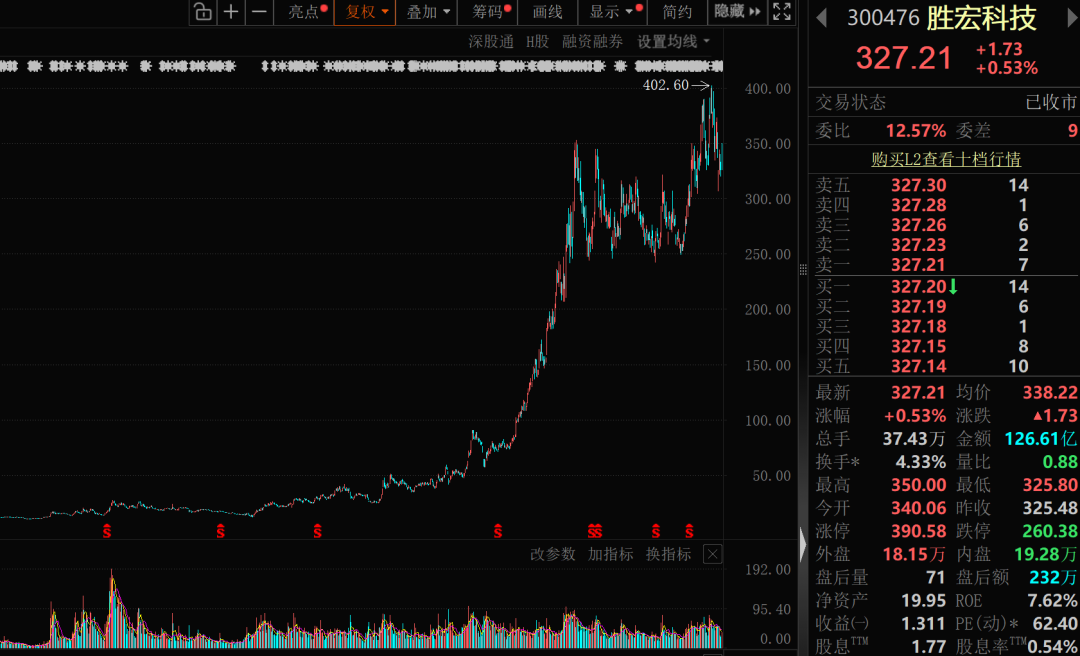
Task: Expand the 设置均线 dropdown
Action: tap(673, 42)
